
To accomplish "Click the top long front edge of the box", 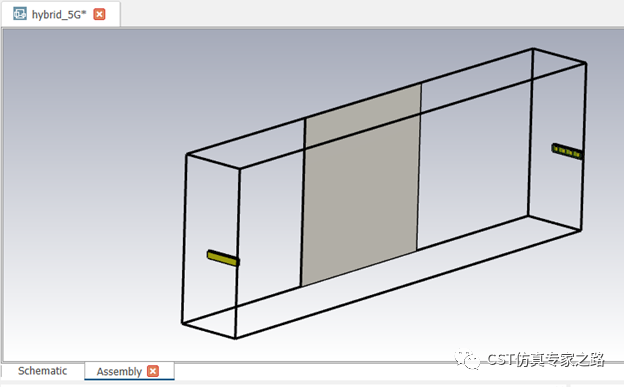I will (413, 115).
